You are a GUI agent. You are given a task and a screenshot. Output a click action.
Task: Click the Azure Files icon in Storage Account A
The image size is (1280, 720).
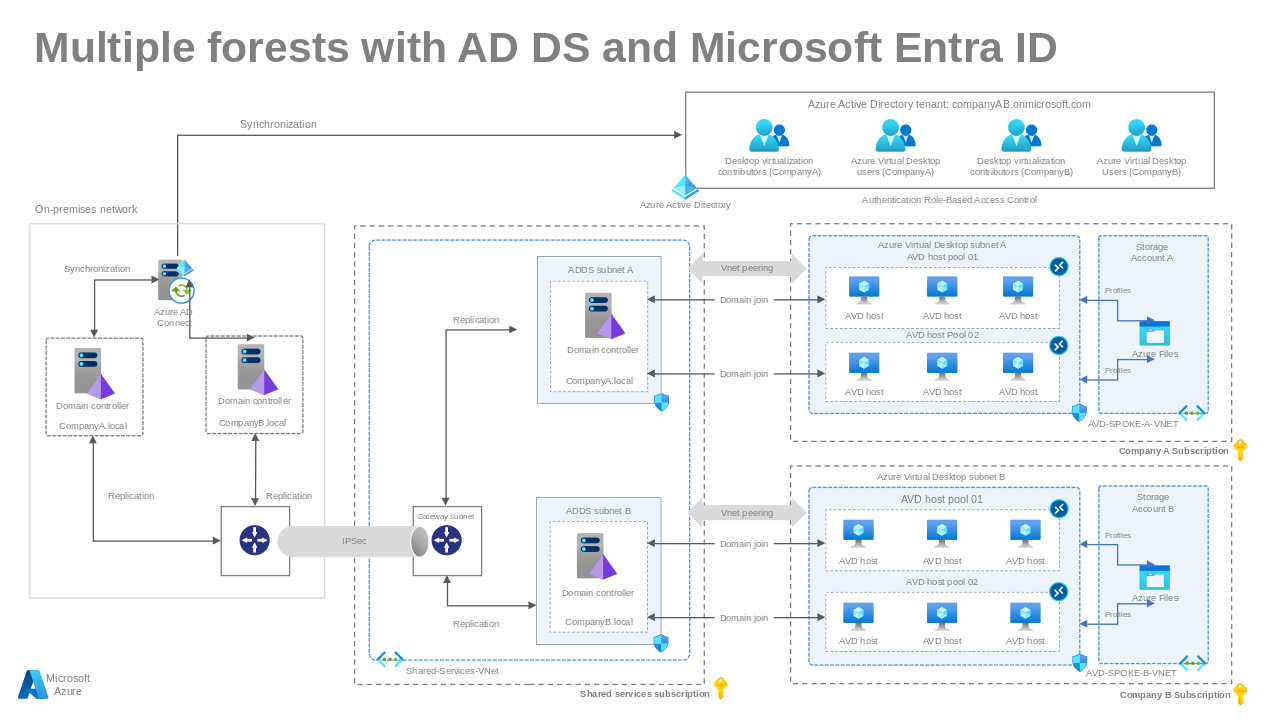pyautogui.click(x=1154, y=332)
